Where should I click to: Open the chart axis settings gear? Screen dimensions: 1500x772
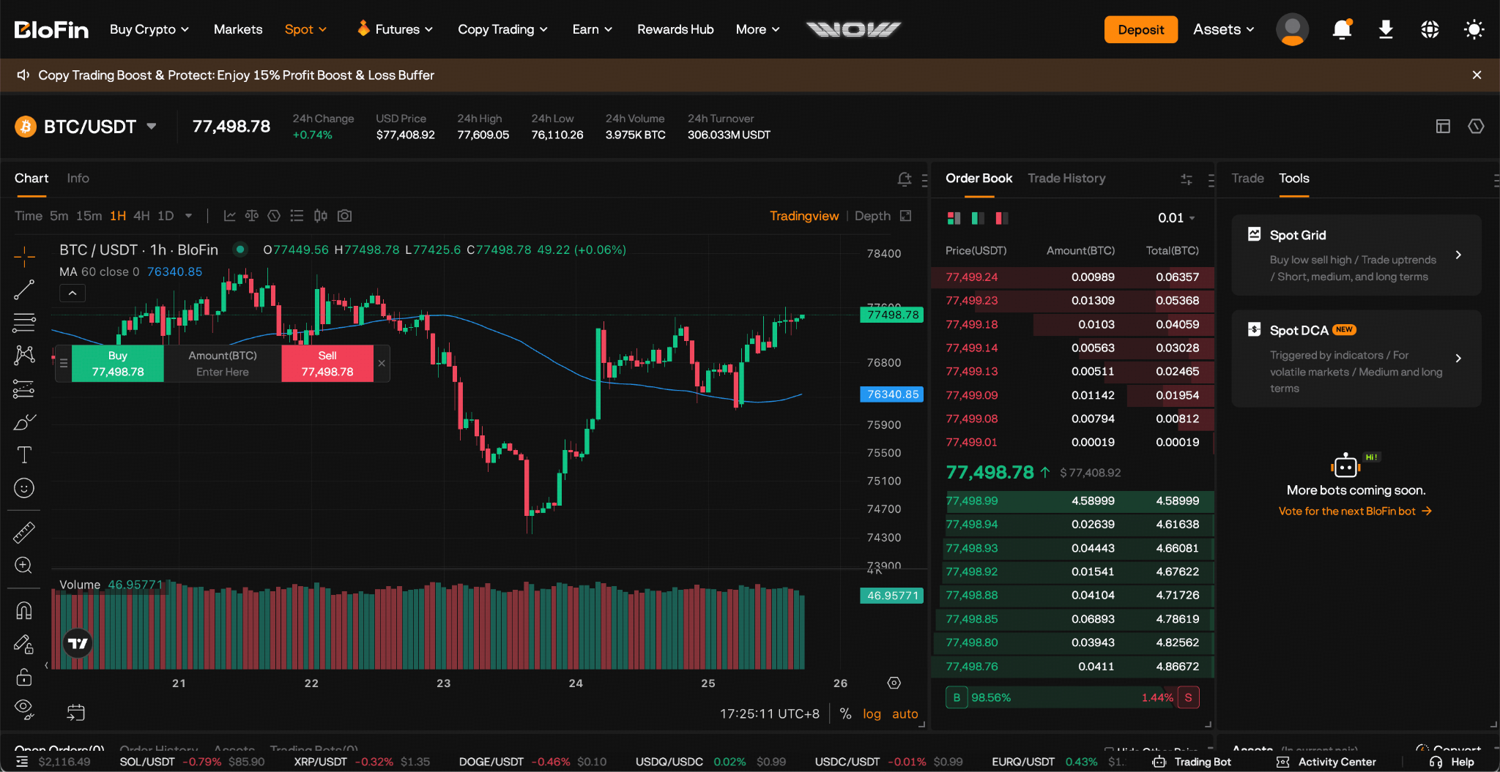coord(894,683)
